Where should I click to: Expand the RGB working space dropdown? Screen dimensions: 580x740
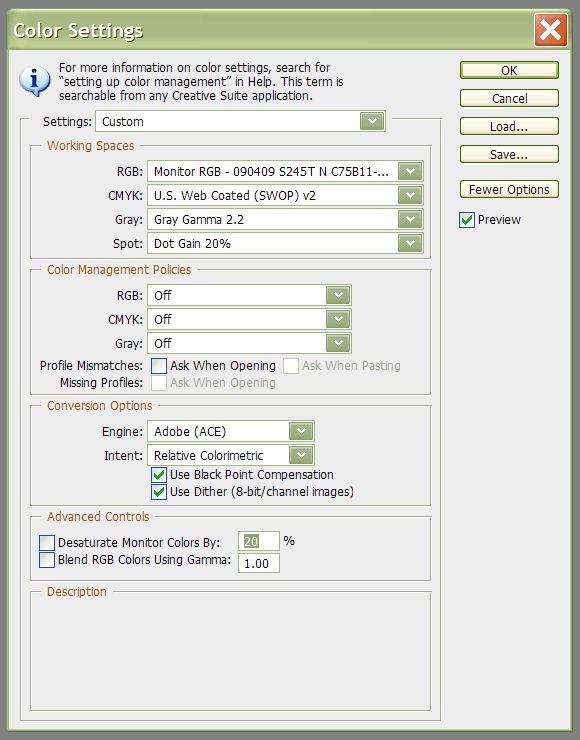click(x=285, y=171)
